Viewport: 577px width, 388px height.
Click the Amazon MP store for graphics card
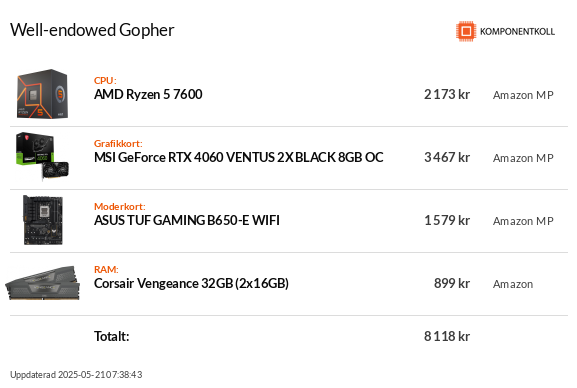tap(523, 158)
